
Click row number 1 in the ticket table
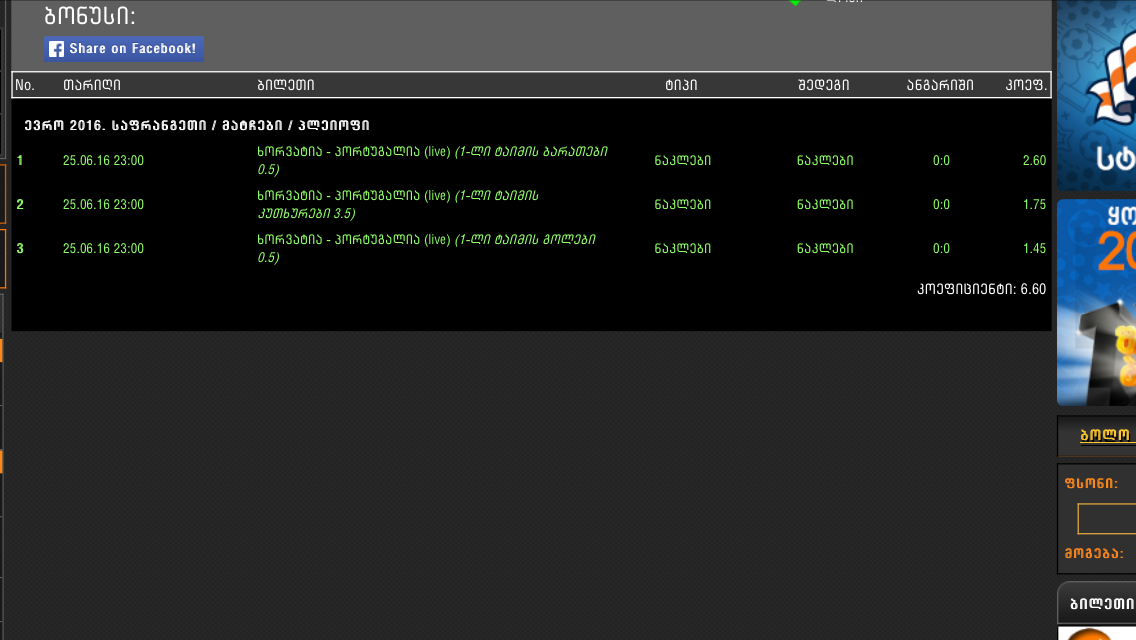coord(20,160)
